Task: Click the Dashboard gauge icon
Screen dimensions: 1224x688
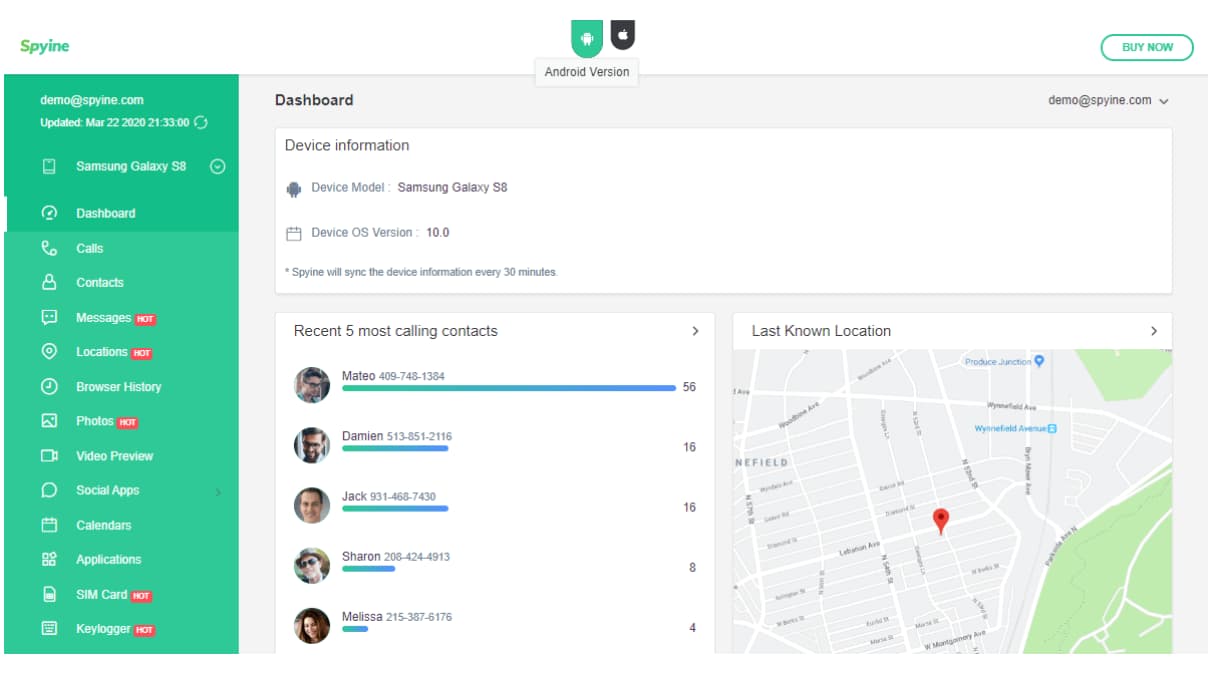Action: click(49, 213)
